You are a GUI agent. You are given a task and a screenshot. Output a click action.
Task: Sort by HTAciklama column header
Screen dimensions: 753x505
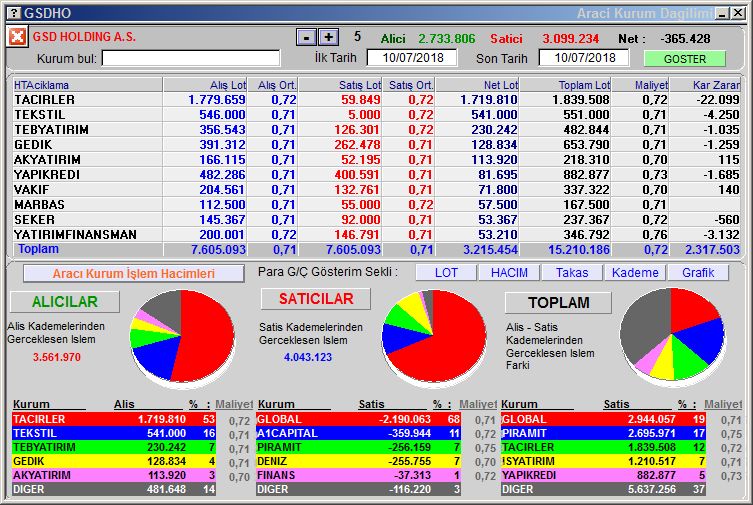coord(88,85)
